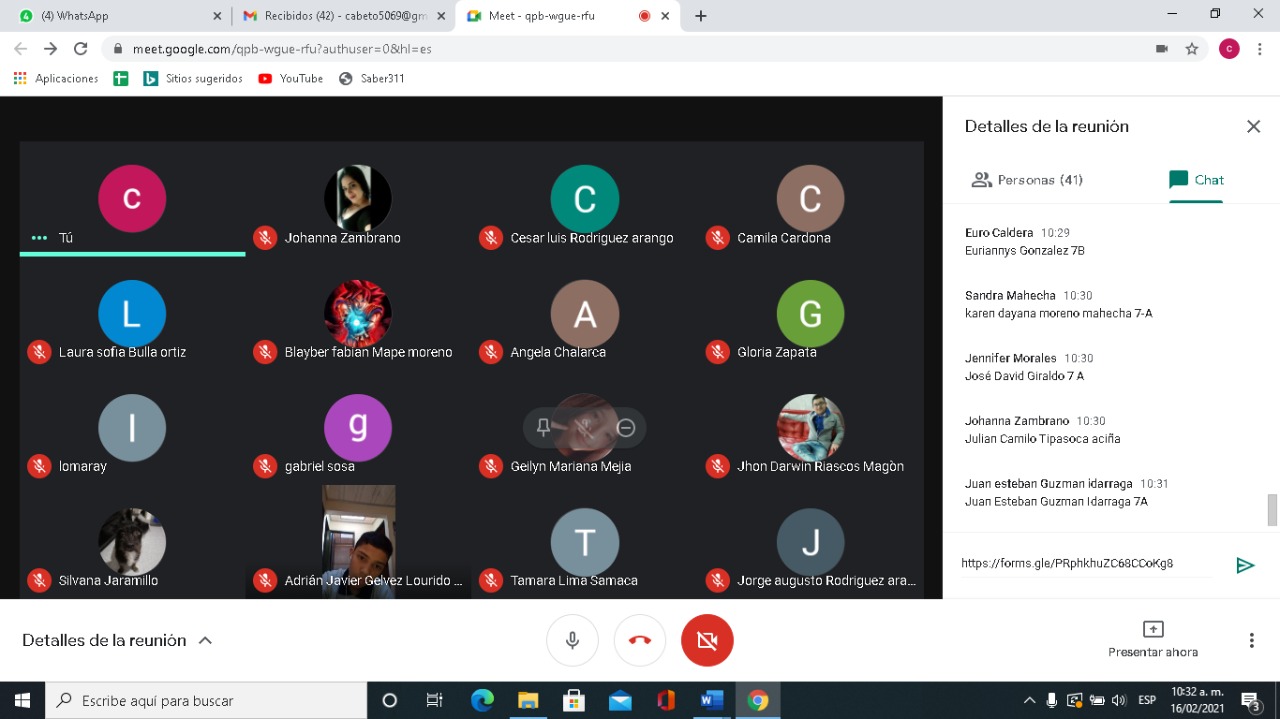Hang up the call with red phone icon
This screenshot has height=719, width=1280.
640,640
